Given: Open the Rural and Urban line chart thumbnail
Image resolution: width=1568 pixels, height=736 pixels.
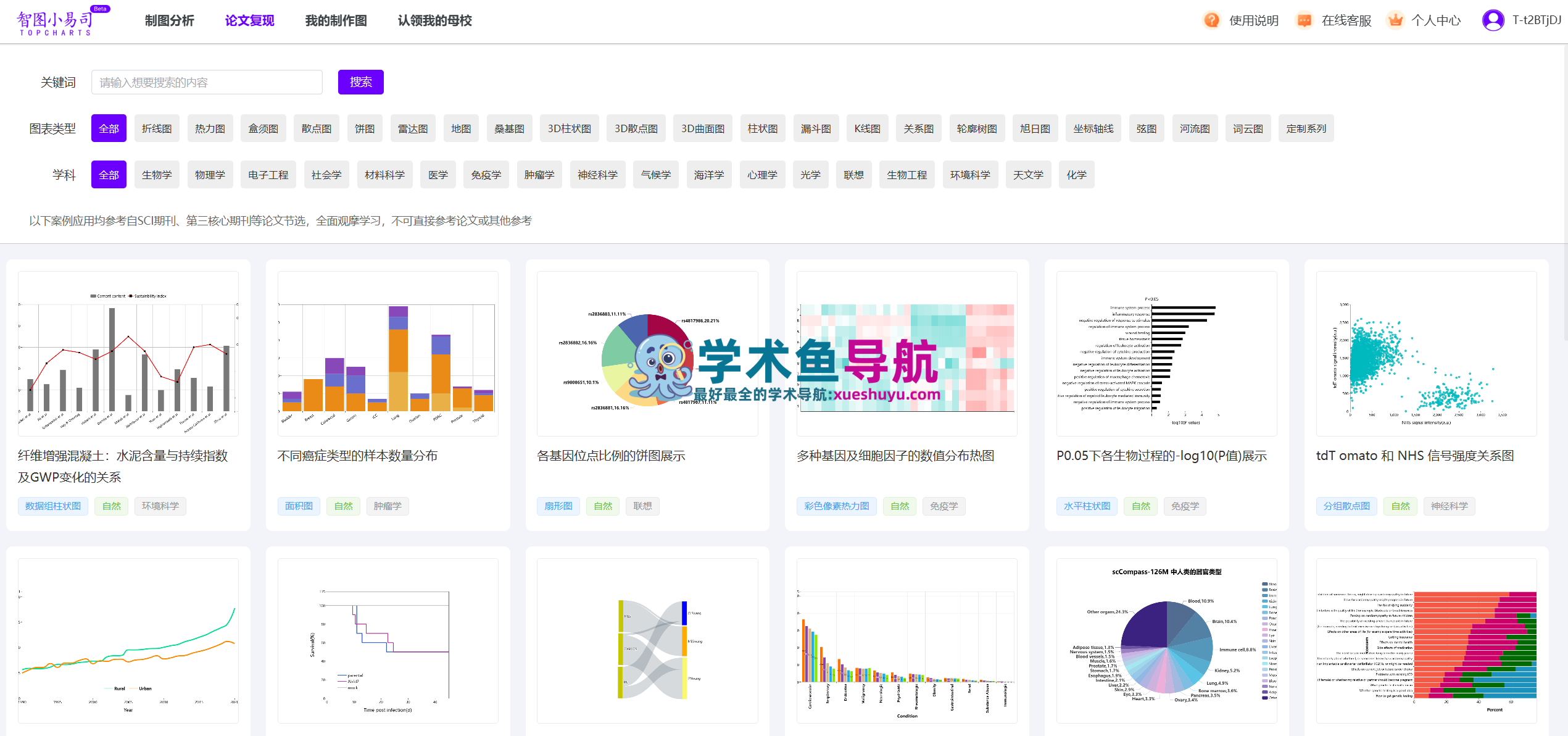Looking at the screenshot, I should click(128, 641).
